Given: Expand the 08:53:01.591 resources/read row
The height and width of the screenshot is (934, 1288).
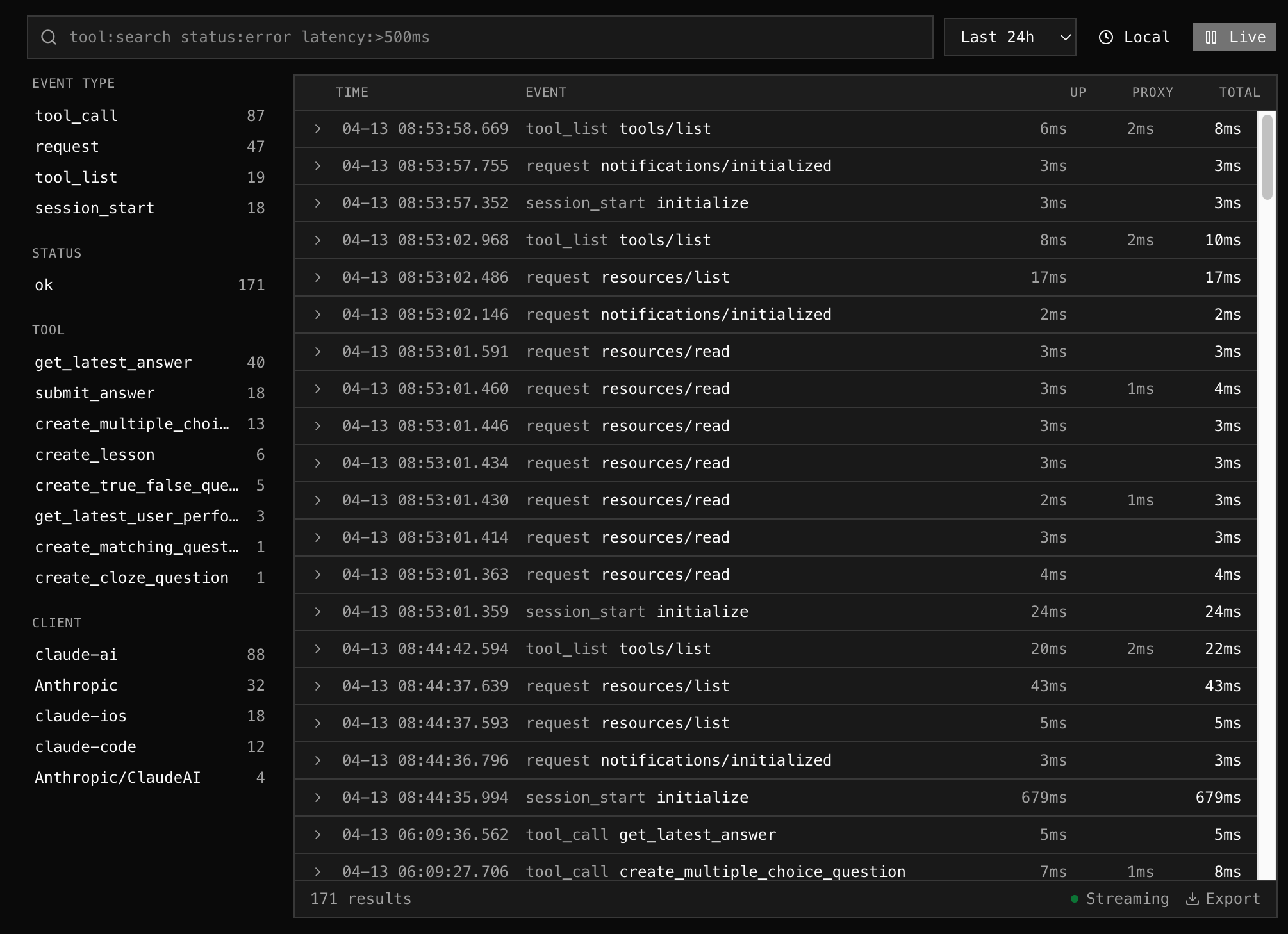Looking at the screenshot, I should click(x=318, y=352).
